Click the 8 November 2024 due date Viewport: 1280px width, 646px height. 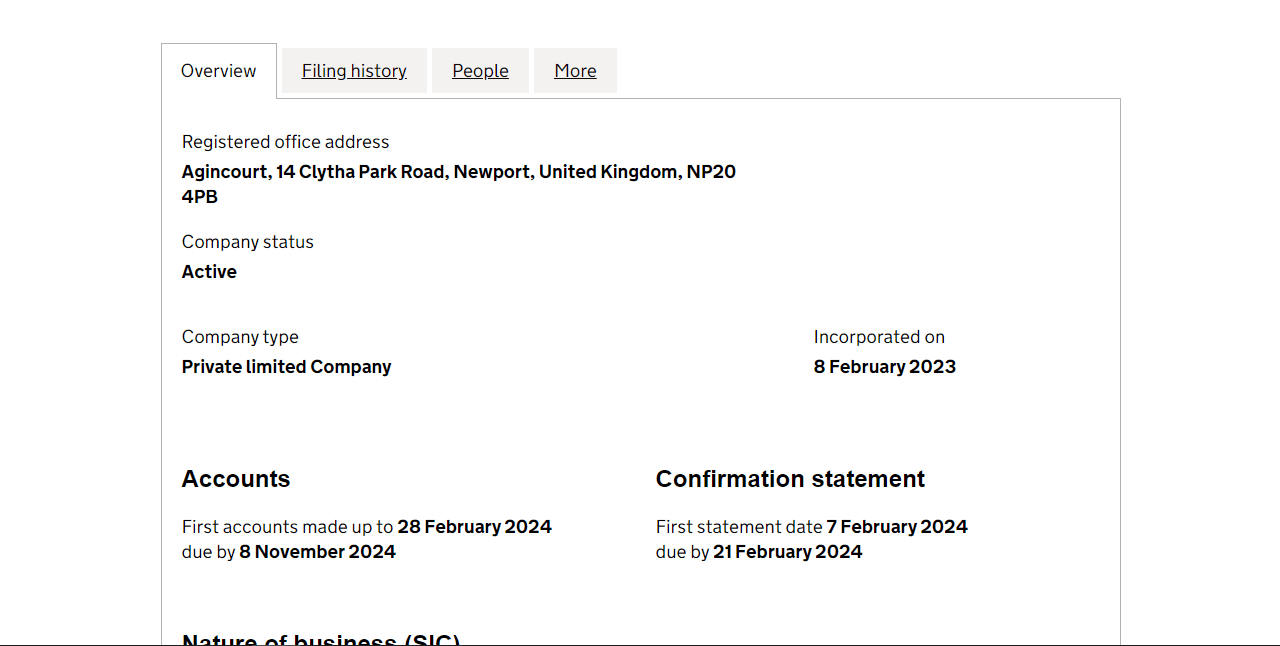pos(317,552)
